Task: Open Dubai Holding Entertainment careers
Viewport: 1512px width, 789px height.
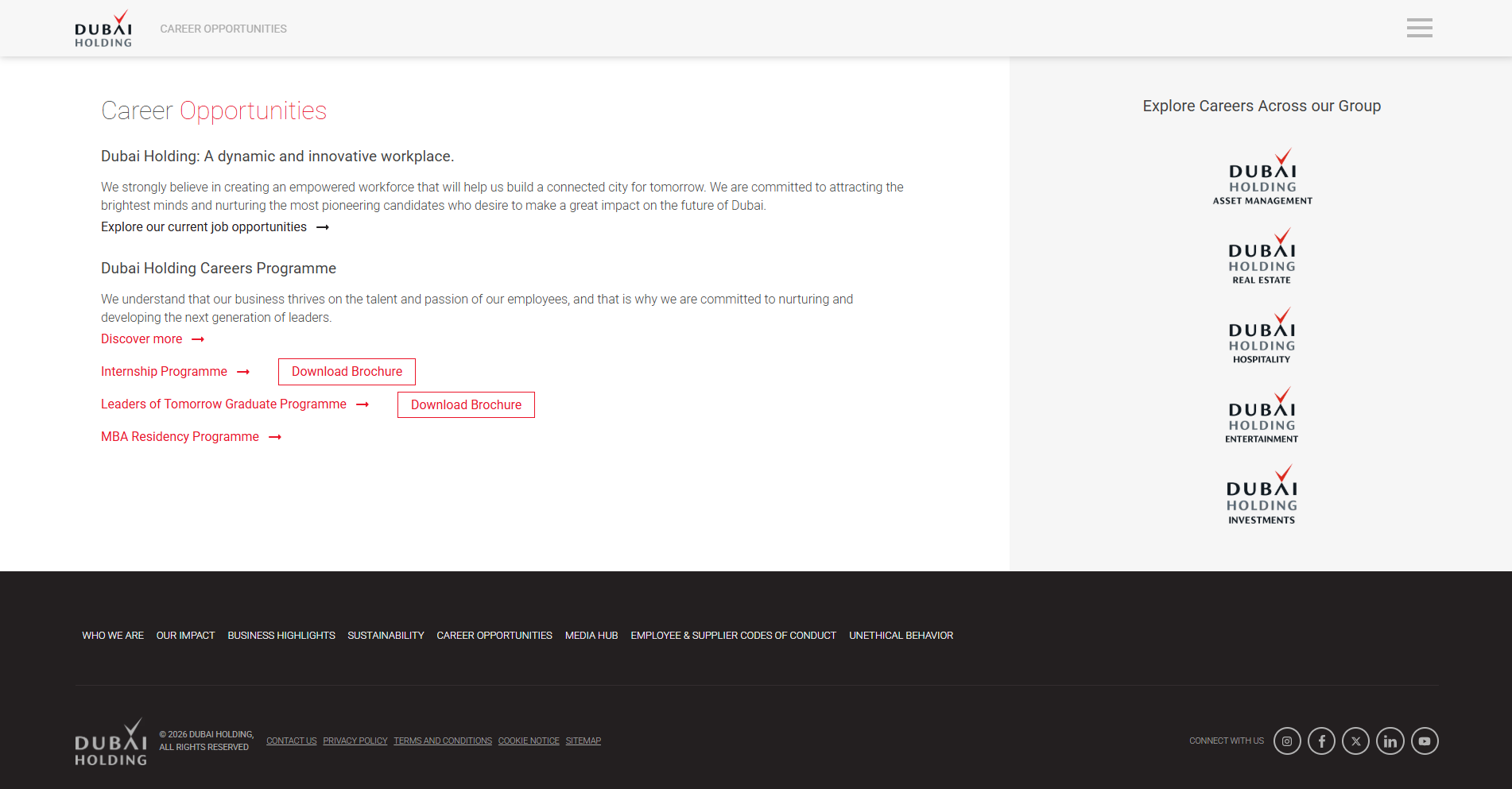Action: point(1262,416)
